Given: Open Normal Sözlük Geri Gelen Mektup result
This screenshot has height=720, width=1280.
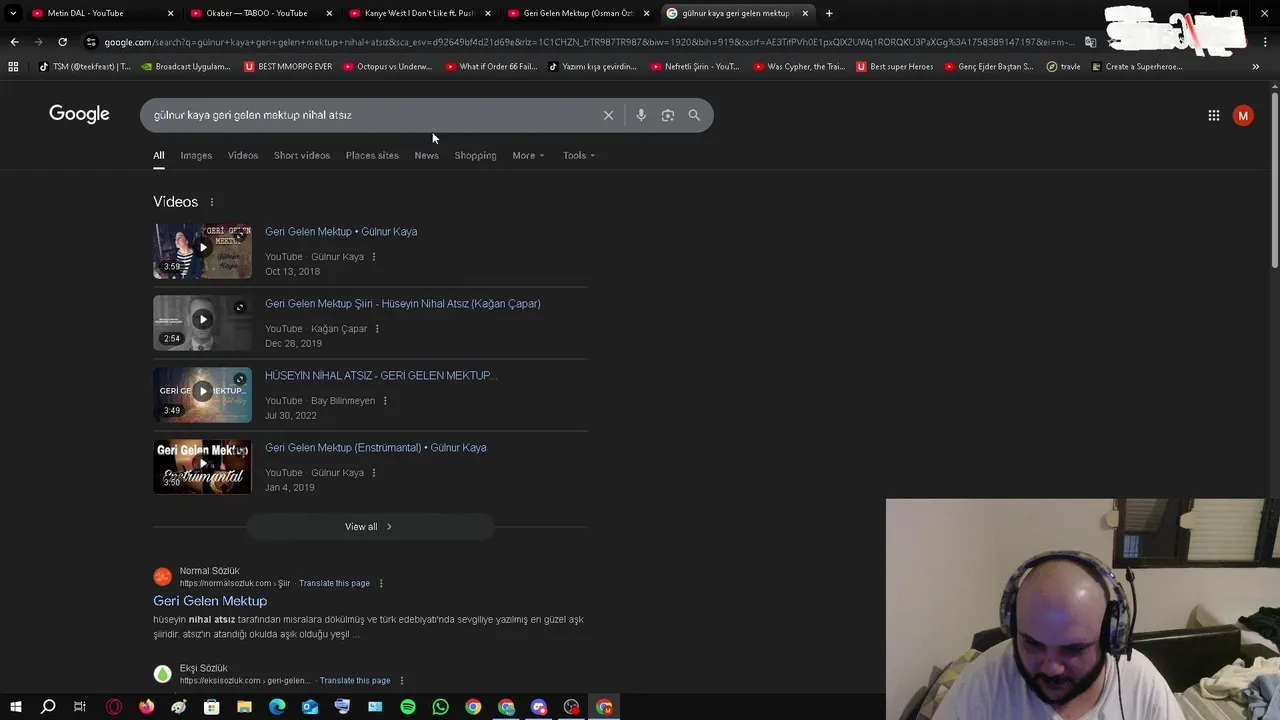Looking at the screenshot, I should tap(210, 601).
